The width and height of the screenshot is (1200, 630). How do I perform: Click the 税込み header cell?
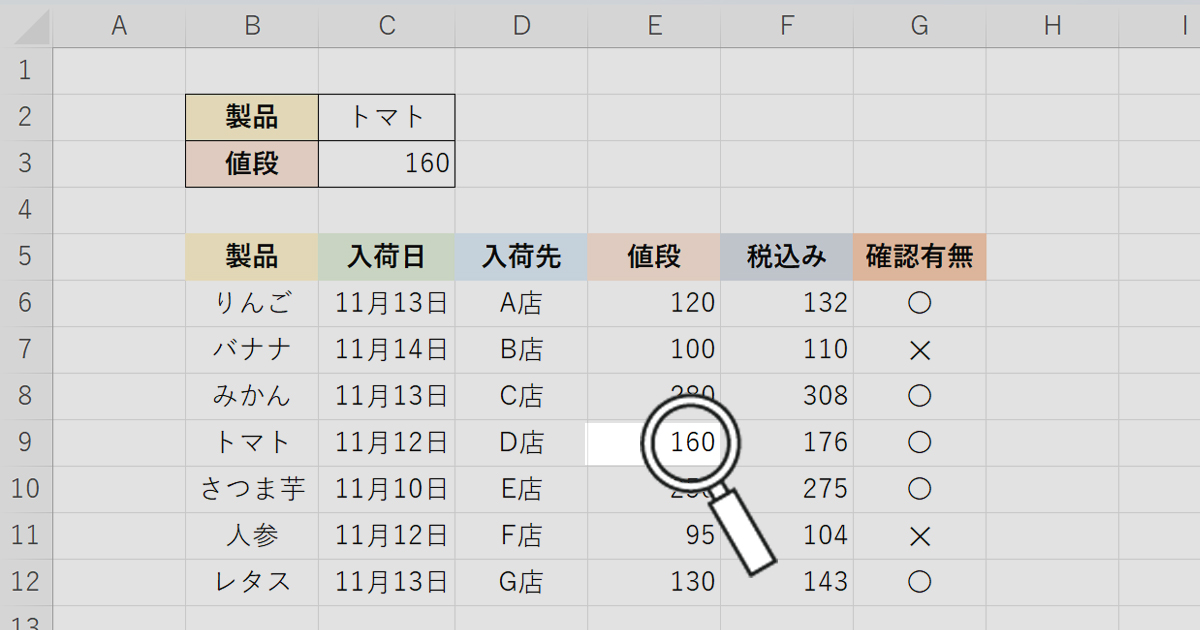787,257
